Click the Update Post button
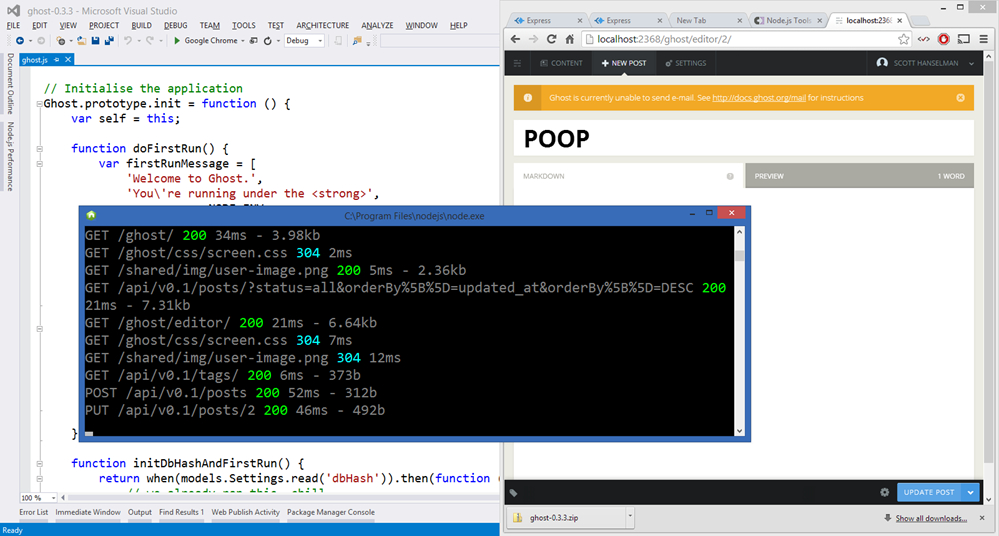The width and height of the screenshot is (999, 536). 929,492
